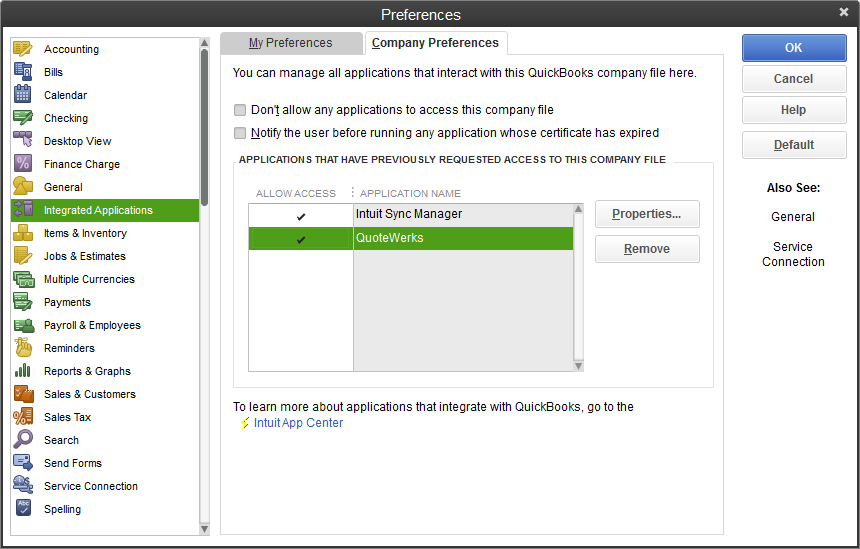Remove the selected QuoteWerks application
Viewport: 860px width, 549px height.
[646, 249]
